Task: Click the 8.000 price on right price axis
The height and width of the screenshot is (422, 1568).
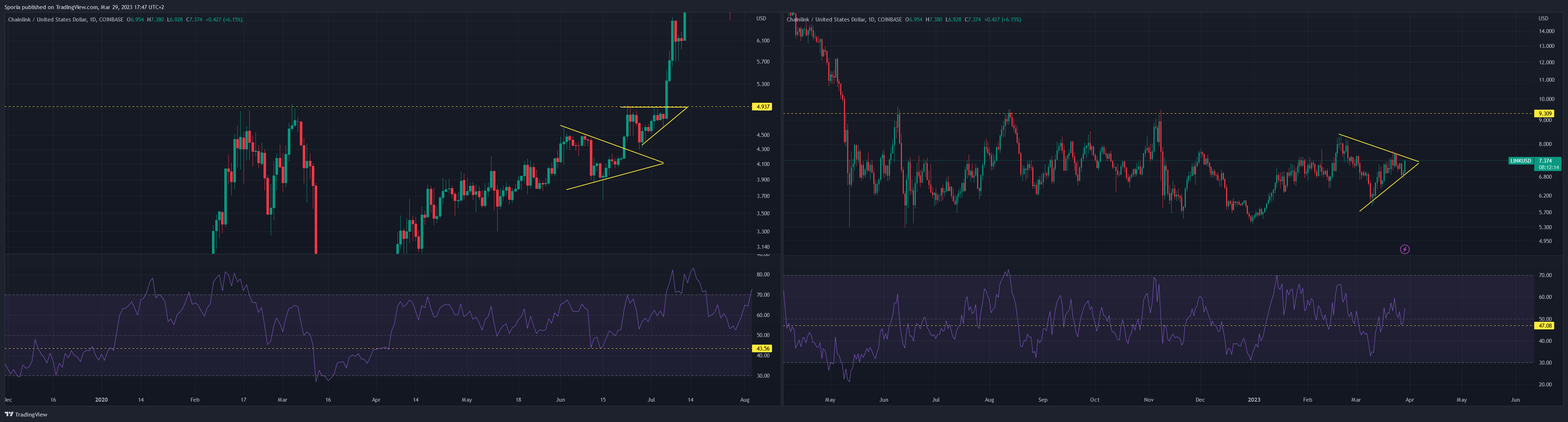Action: pyautogui.click(x=1545, y=145)
